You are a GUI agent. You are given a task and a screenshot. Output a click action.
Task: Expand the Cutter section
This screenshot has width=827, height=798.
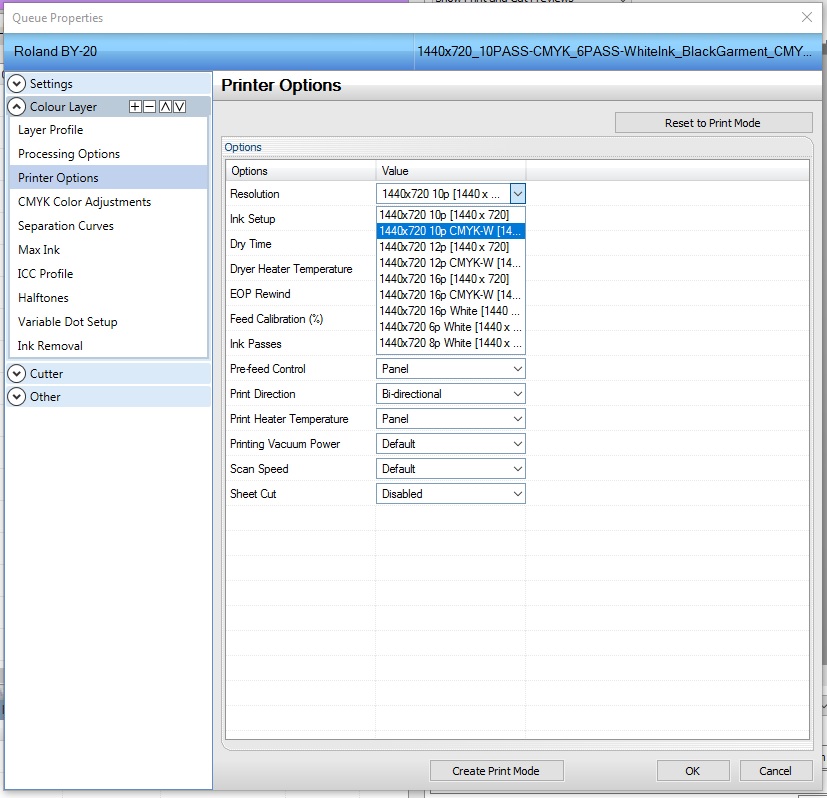pyautogui.click(x=17, y=373)
